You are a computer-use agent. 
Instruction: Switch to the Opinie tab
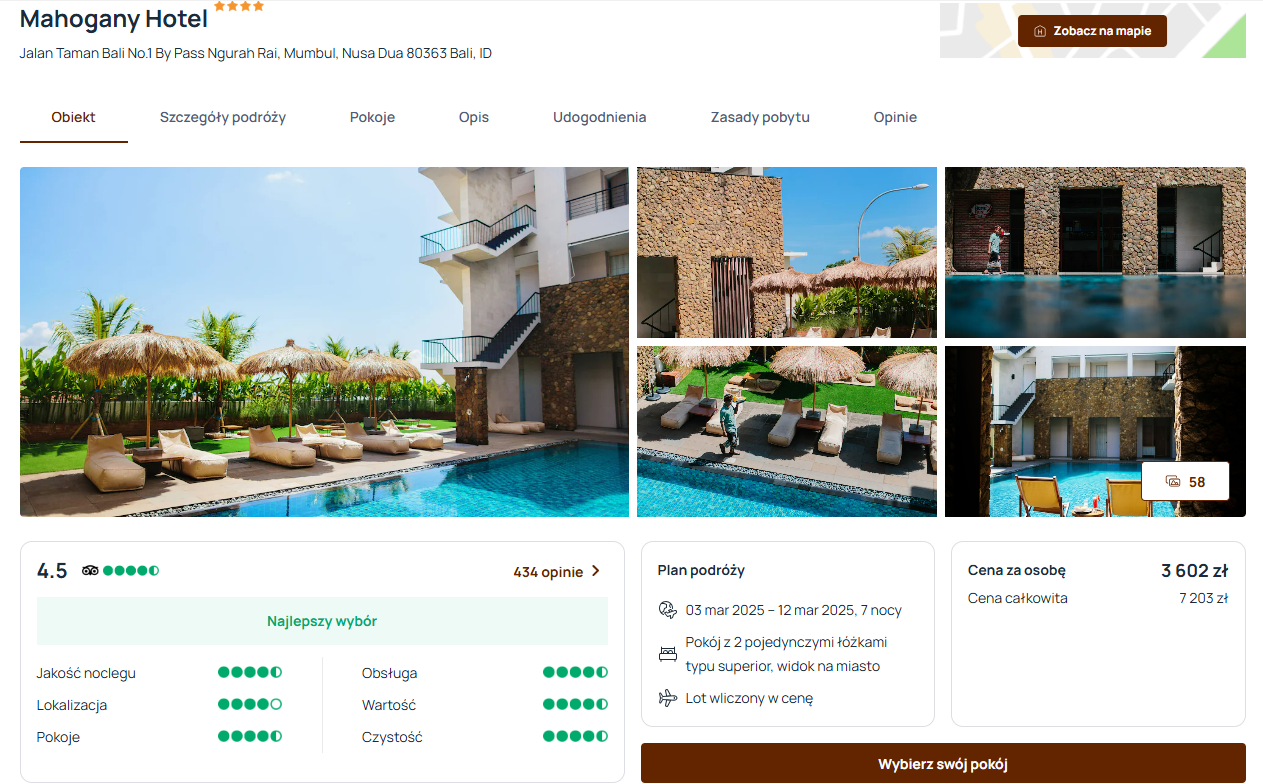pyautogui.click(x=895, y=118)
